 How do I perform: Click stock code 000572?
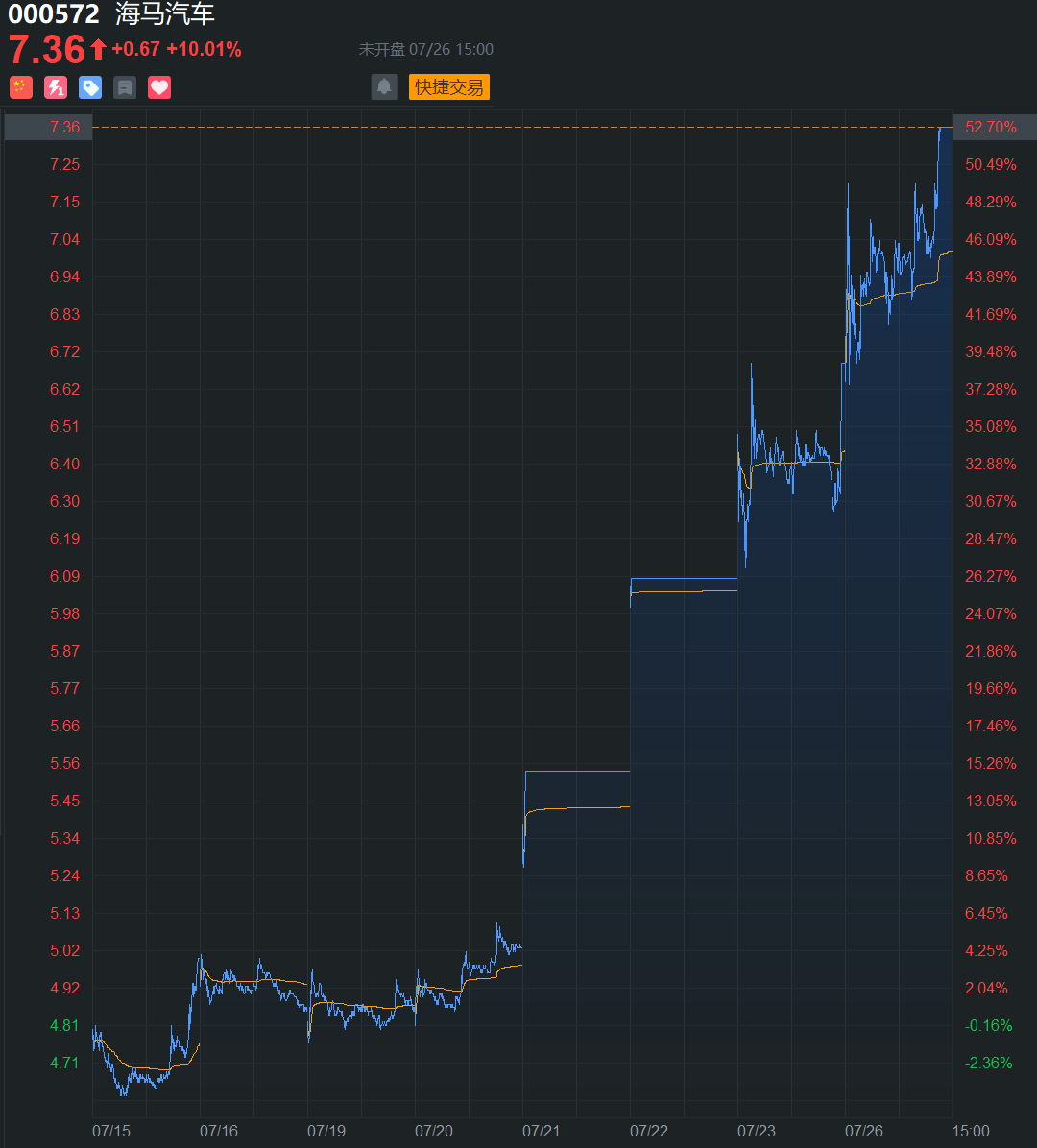(x=54, y=13)
